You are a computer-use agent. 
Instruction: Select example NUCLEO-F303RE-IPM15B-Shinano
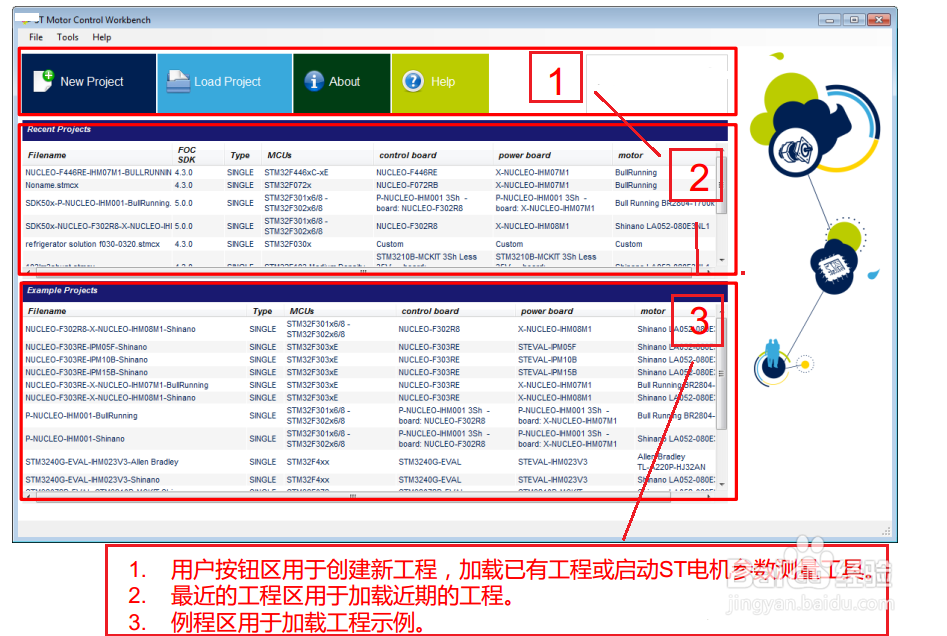[86, 373]
